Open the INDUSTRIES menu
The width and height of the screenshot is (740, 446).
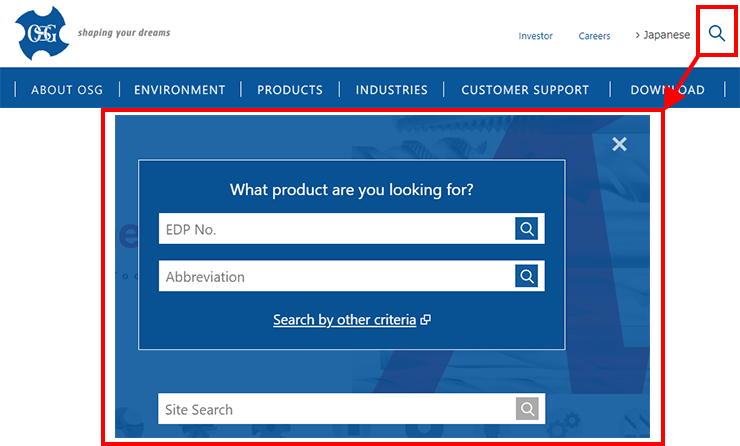(x=391, y=90)
